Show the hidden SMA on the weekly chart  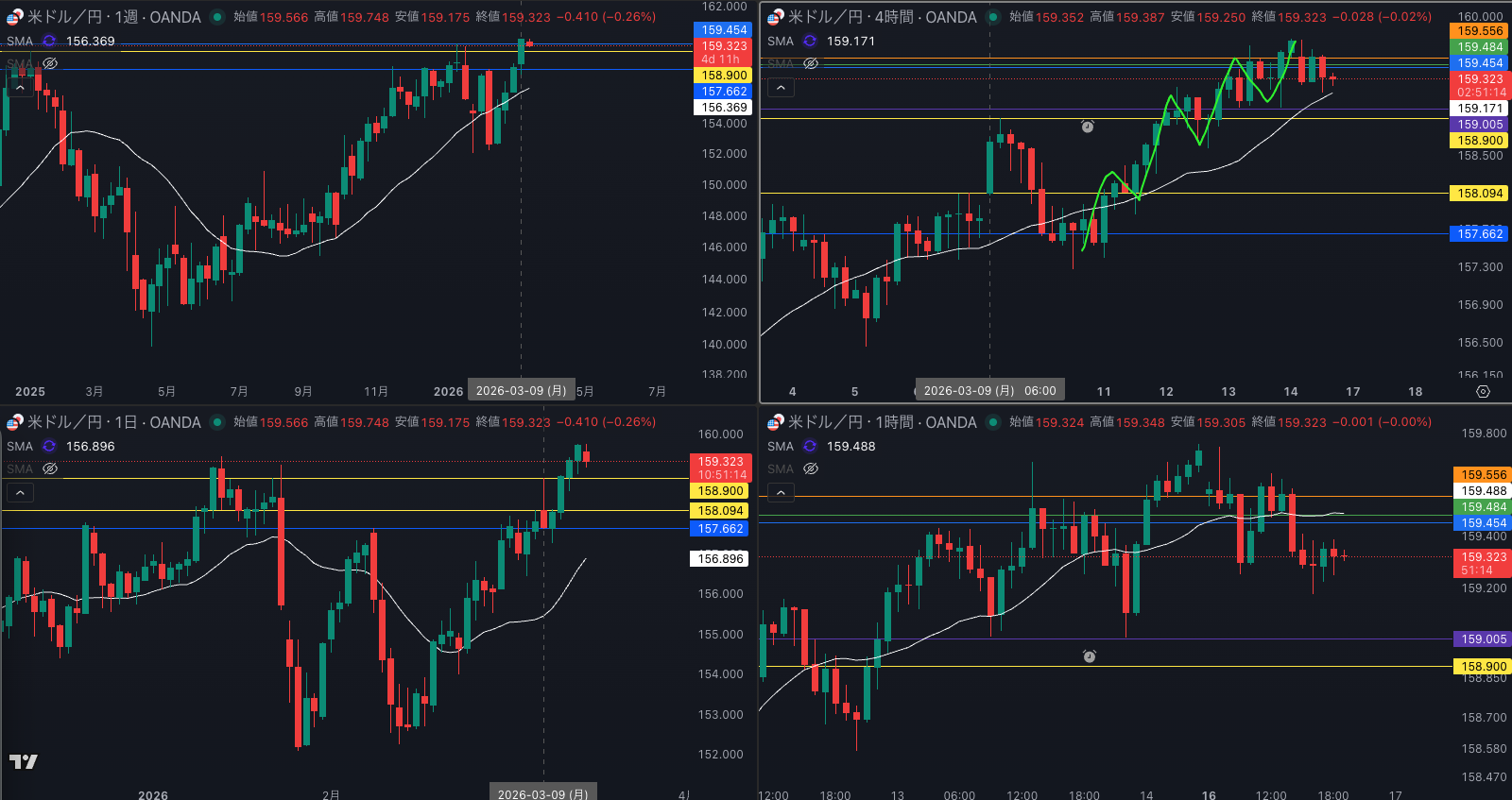point(50,63)
